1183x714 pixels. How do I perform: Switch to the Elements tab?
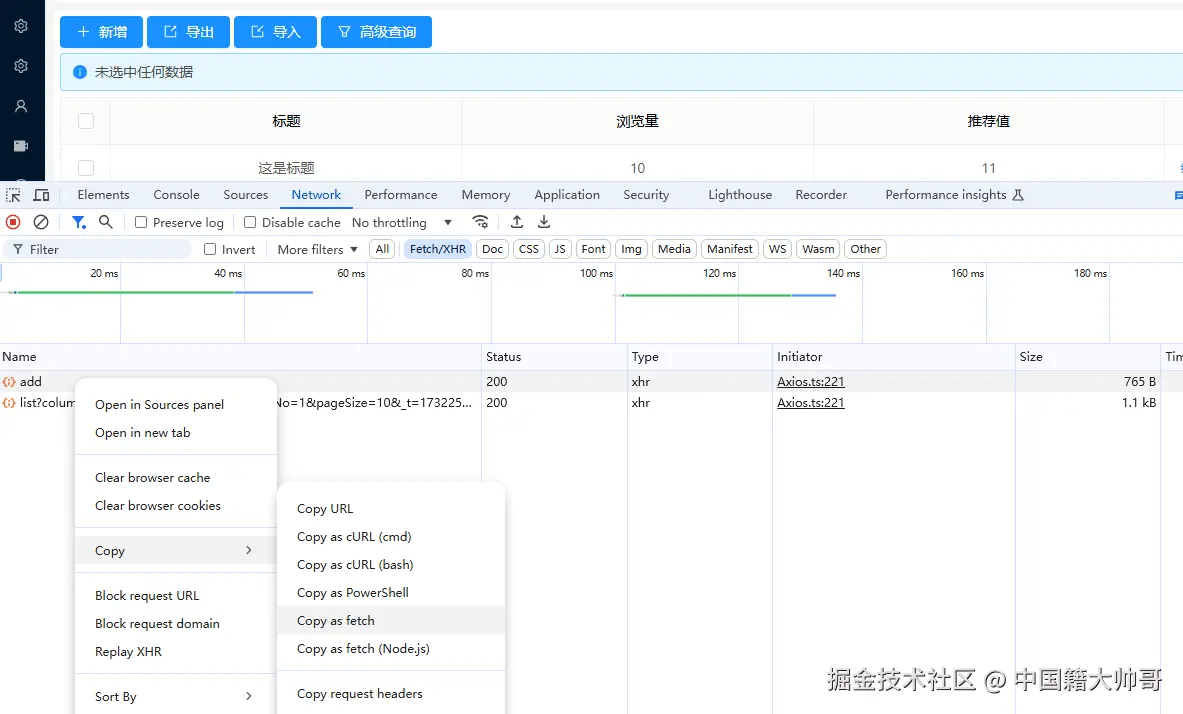(103, 195)
